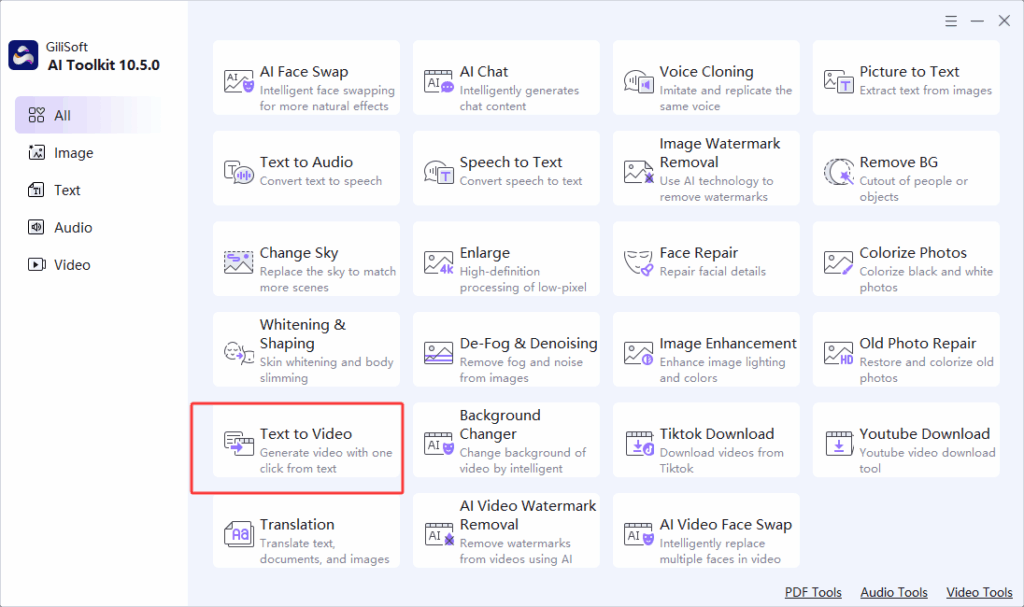Image resolution: width=1024 pixels, height=607 pixels.
Task: Open the Video Tools link
Action: (x=980, y=592)
